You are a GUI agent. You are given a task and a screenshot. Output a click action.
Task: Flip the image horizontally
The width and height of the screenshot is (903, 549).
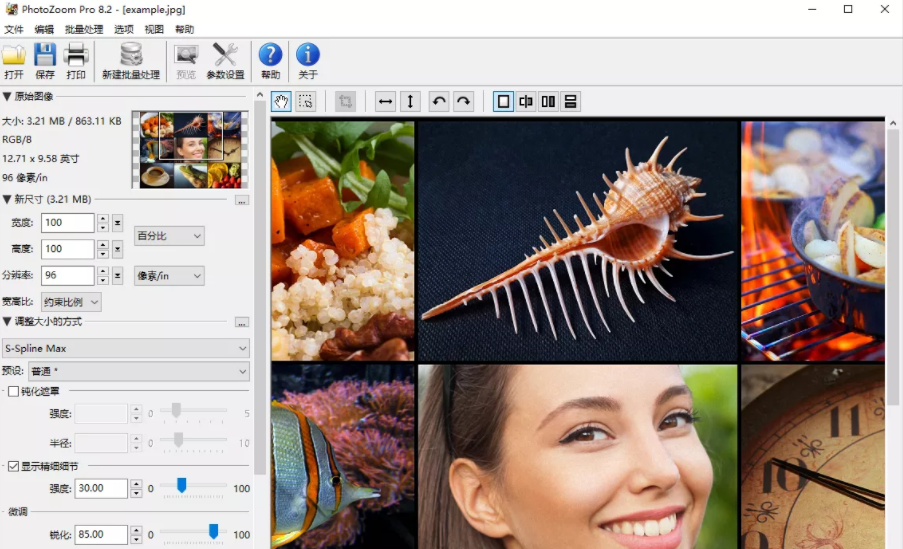coord(385,101)
